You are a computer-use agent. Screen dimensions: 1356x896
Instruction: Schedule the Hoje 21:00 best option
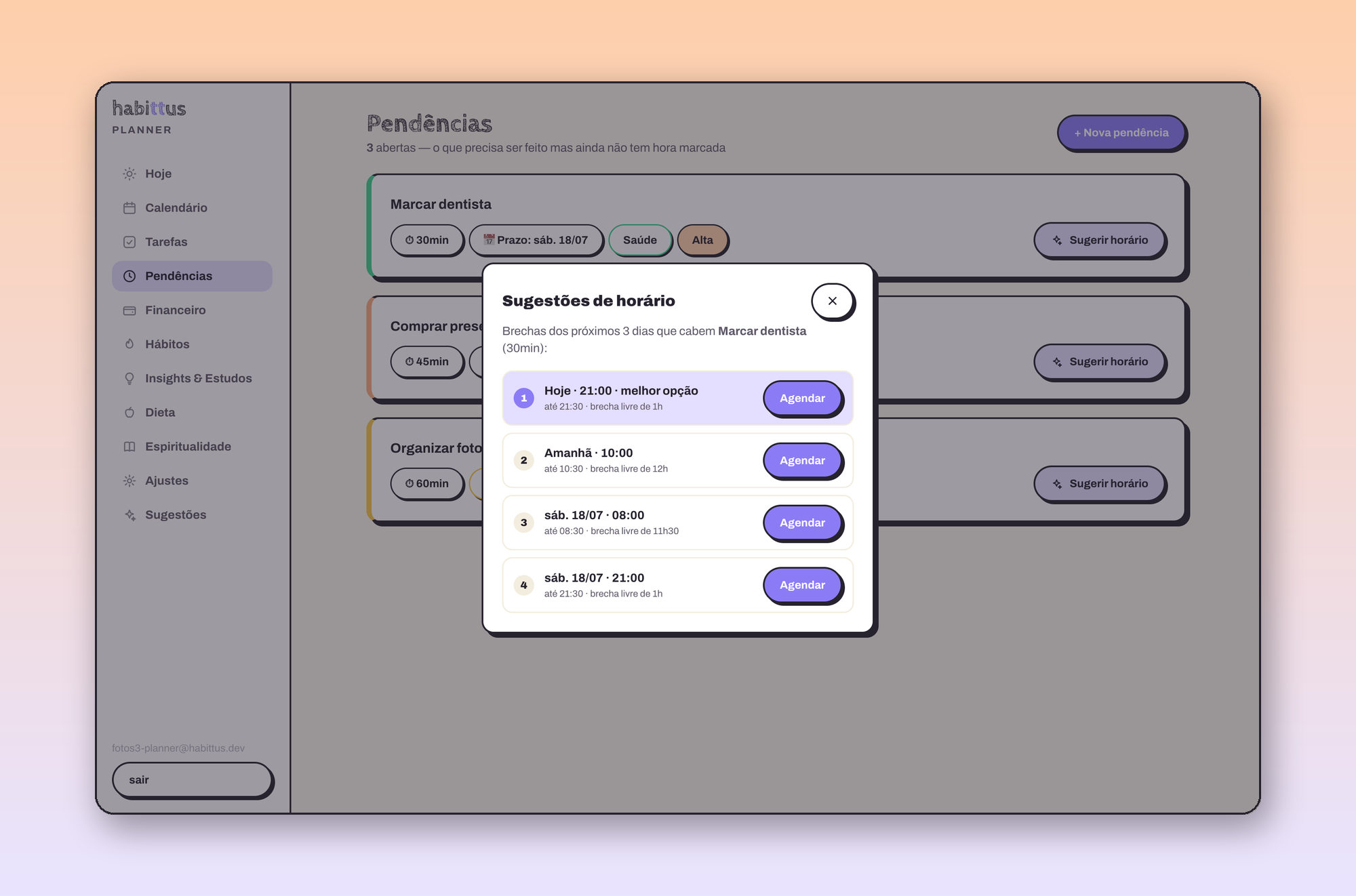click(803, 398)
